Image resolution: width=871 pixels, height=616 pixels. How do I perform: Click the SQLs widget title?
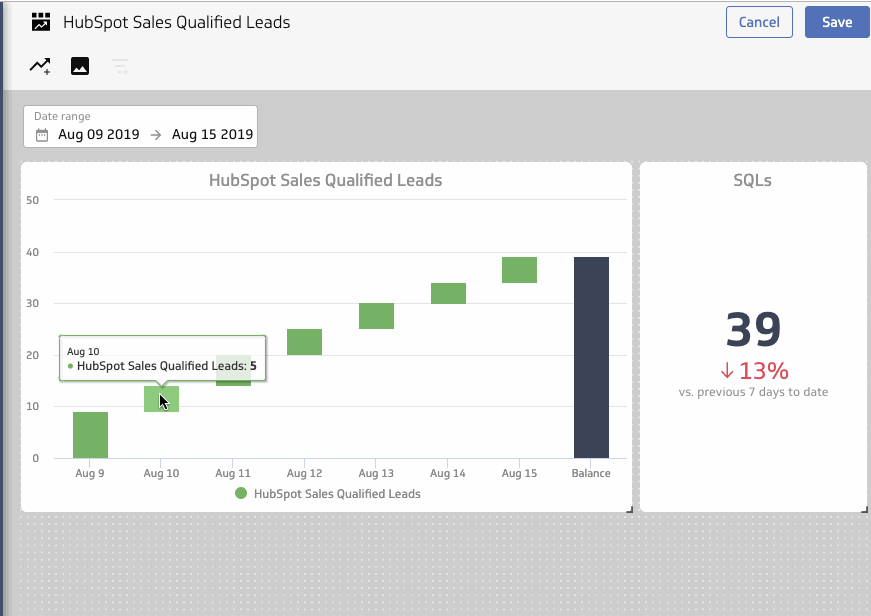pyautogui.click(x=751, y=180)
